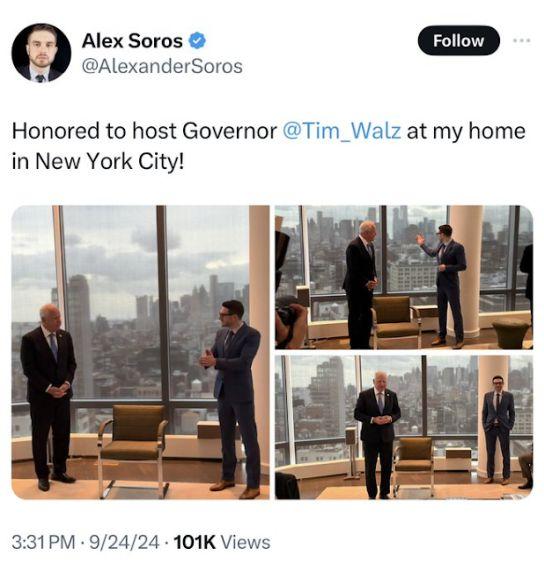544x563 pixels.
Task: Open the @Tim_Walz mention link
Action: [342, 131]
